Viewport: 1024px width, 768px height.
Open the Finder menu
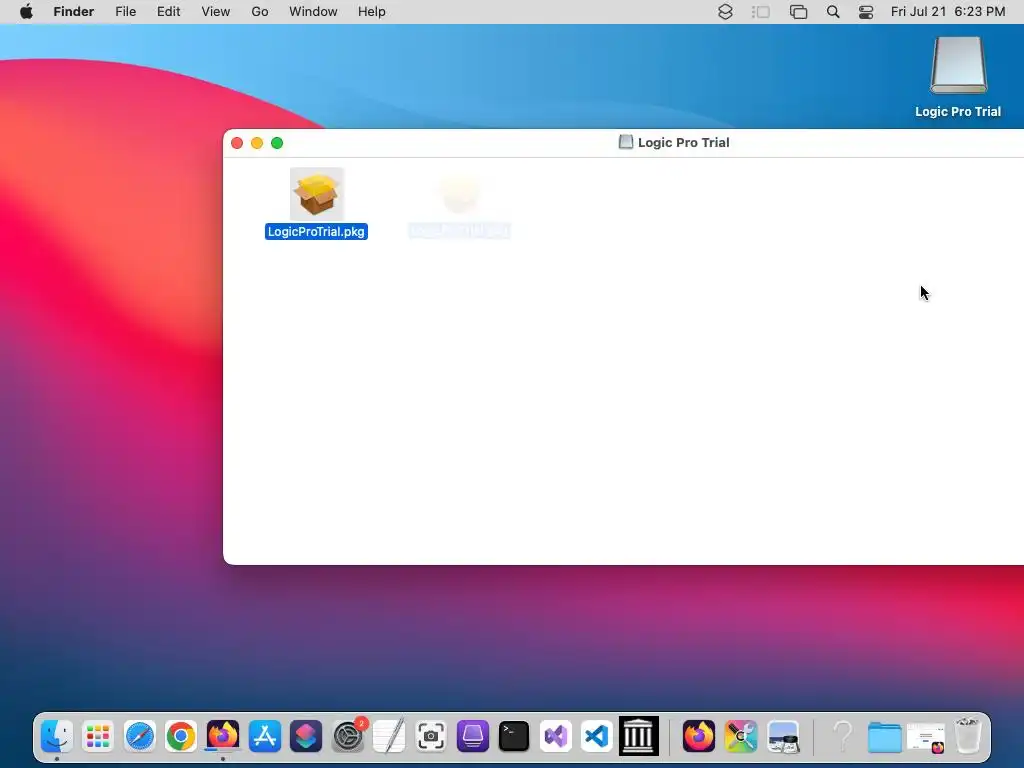(74, 12)
